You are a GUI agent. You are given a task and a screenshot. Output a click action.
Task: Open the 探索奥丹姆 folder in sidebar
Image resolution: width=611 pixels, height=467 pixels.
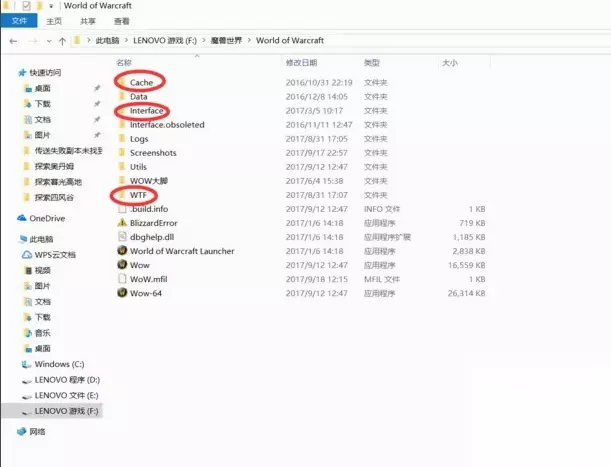tap(54, 166)
